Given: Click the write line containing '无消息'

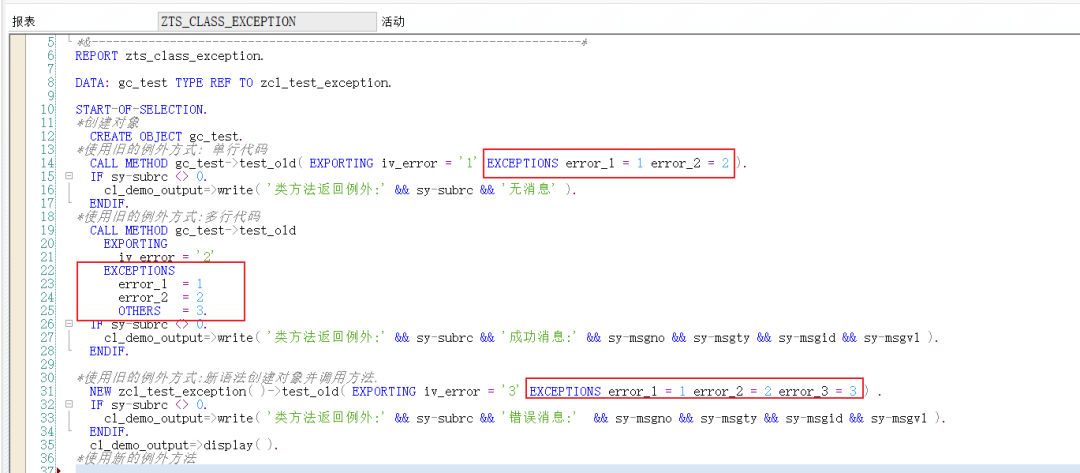Looking at the screenshot, I should [341, 190].
